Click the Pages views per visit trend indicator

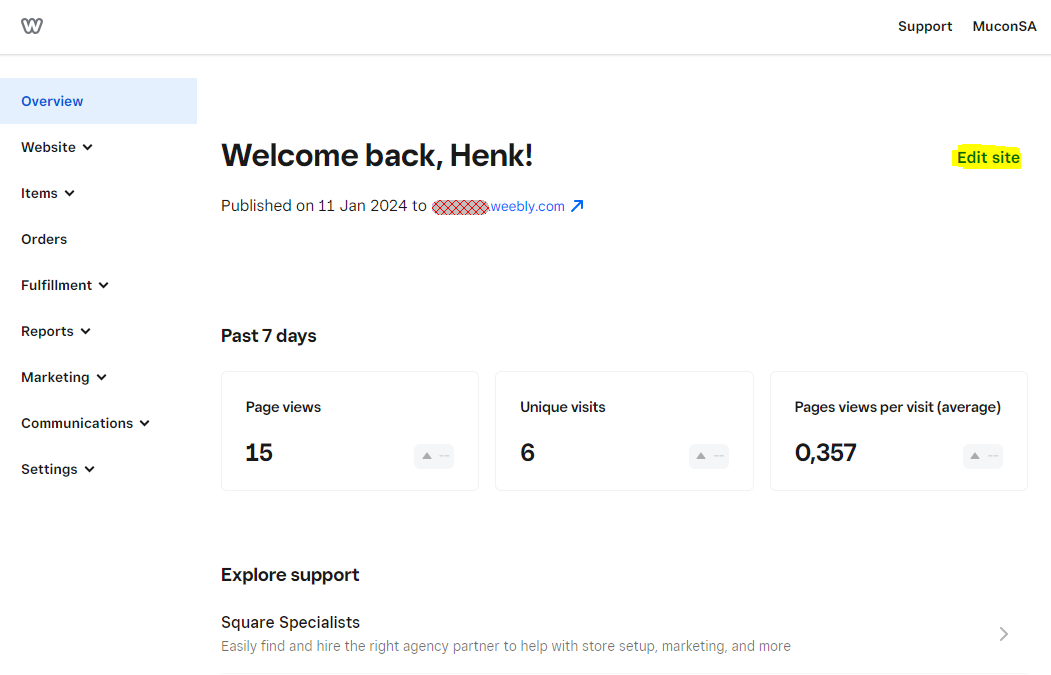(982, 456)
